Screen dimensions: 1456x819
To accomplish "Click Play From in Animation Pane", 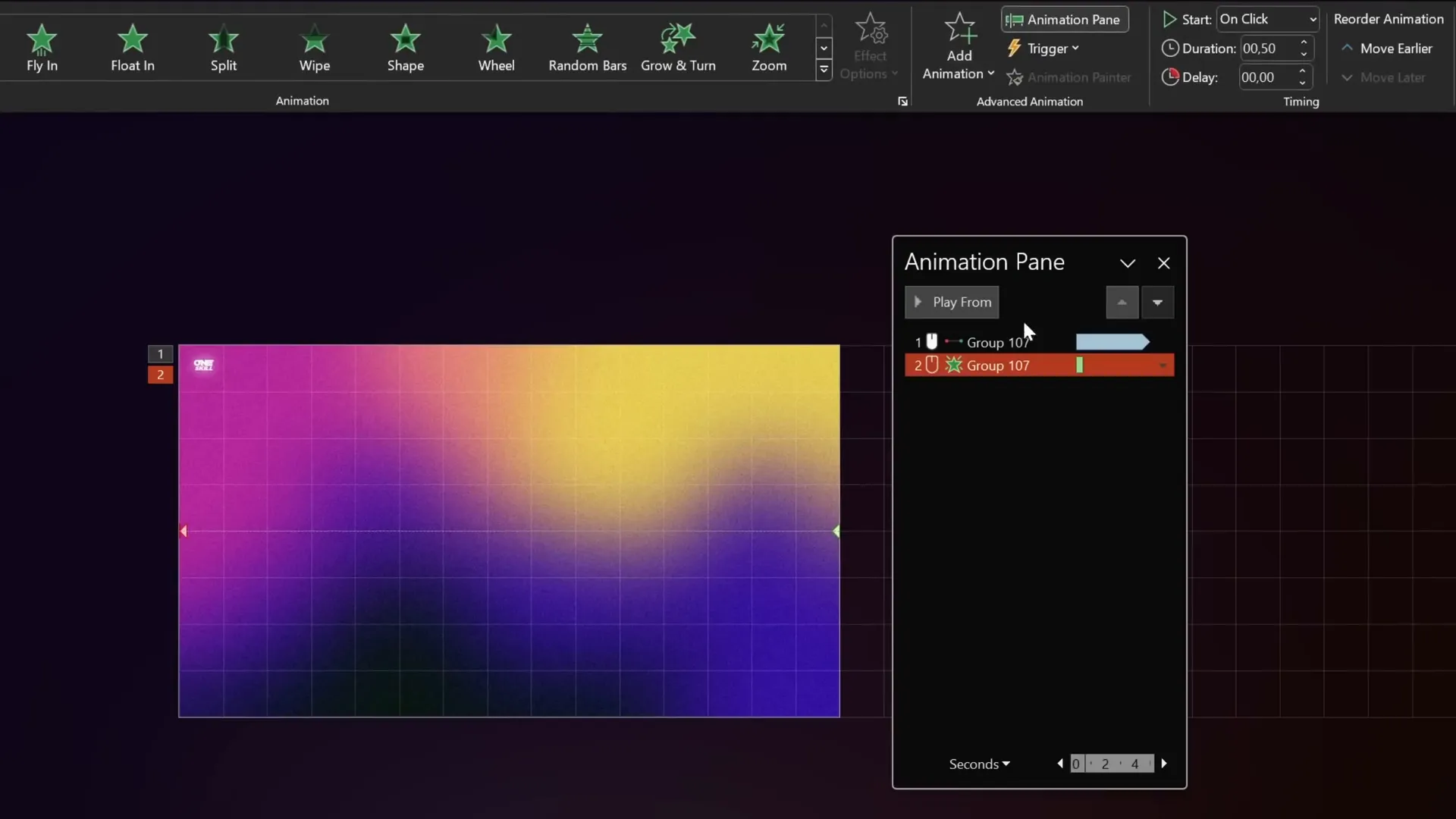I will click(952, 302).
